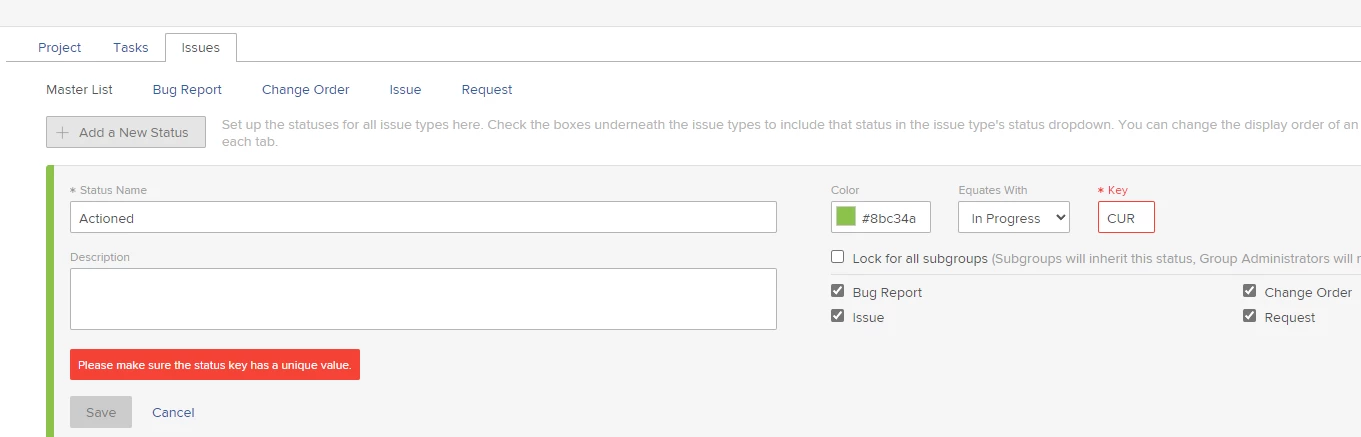Viewport: 1361px width, 437px height.
Task: Switch to the Project tab
Action: tap(60, 47)
